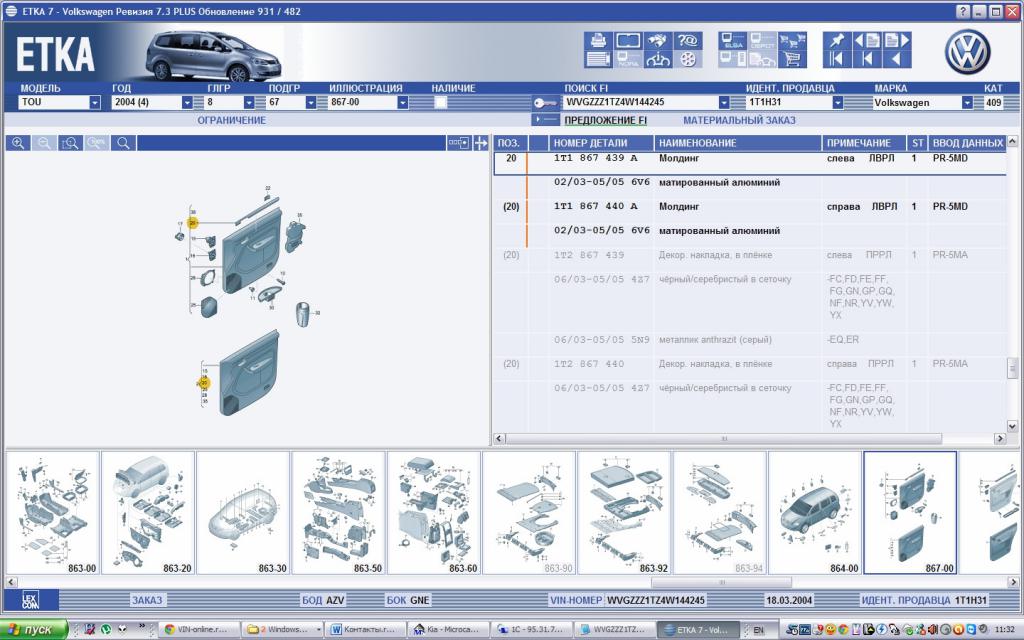Click the DEPOT icon
Viewport: 1024px width, 640px height.
(763, 40)
